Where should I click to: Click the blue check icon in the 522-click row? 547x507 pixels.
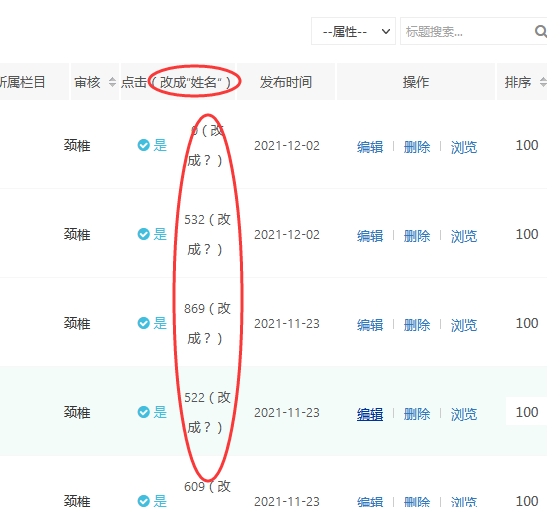click(x=143, y=412)
